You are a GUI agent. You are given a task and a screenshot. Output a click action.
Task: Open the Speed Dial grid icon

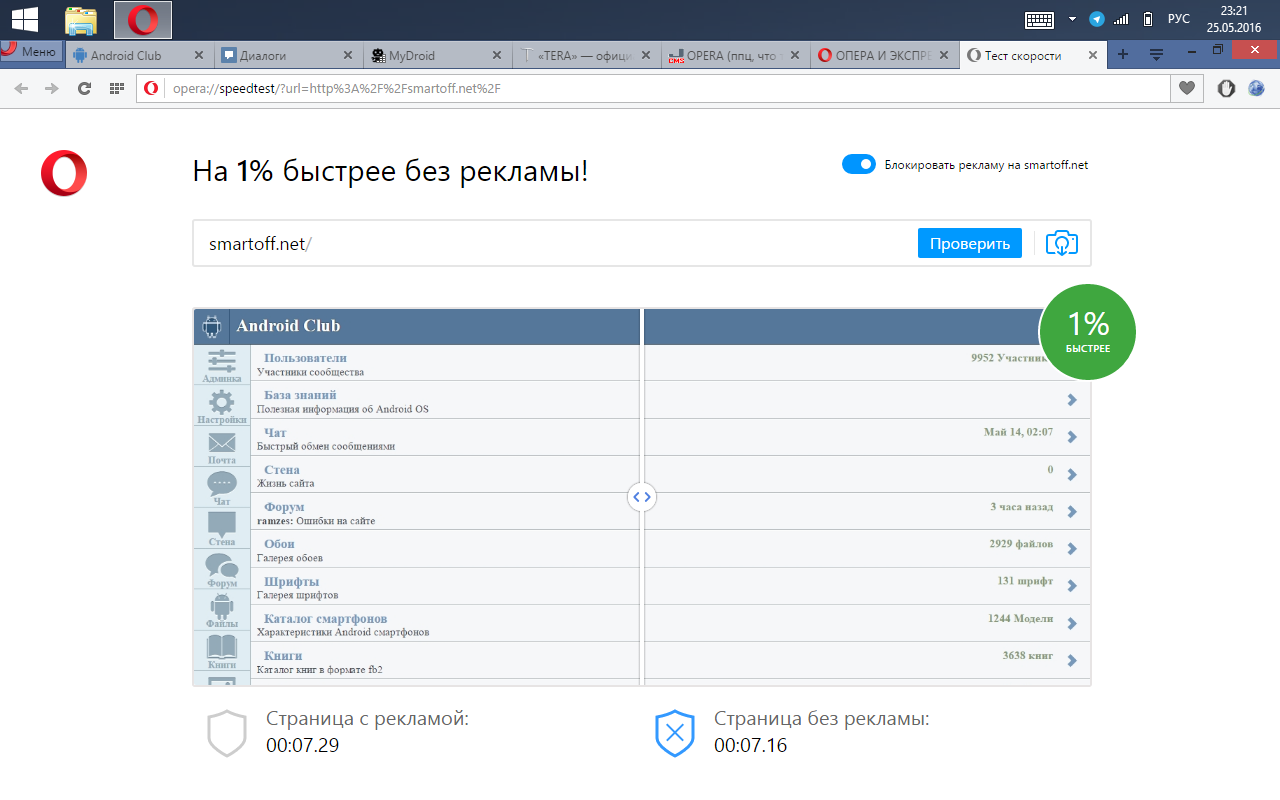point(117,88)
